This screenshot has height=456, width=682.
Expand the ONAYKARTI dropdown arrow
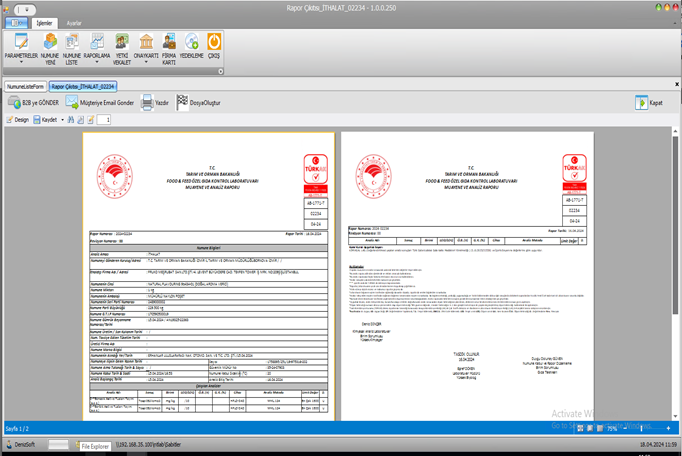click(146, 62)
